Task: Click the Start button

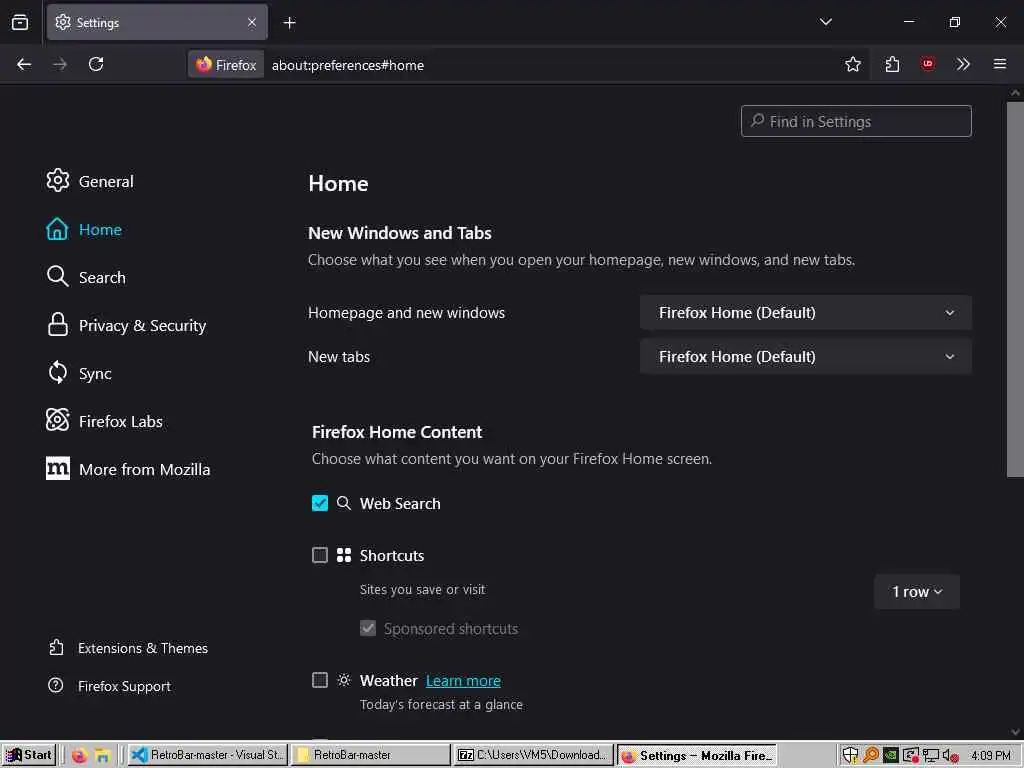Action: [29, 755]
